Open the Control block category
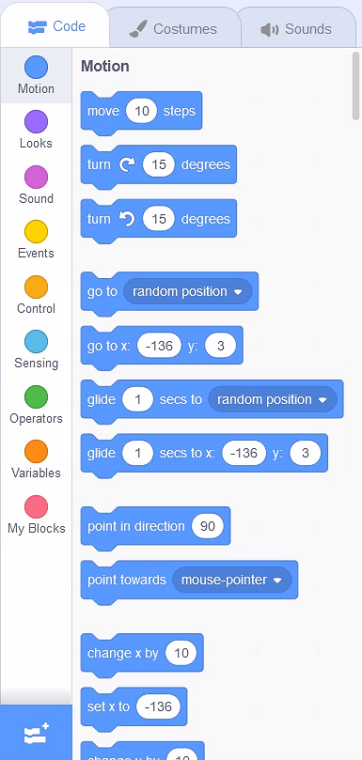Viewport: 362px width, 760px height. 36,295
